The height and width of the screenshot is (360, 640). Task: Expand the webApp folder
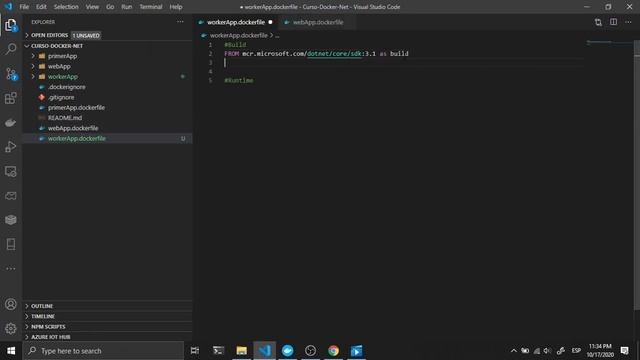59,67
